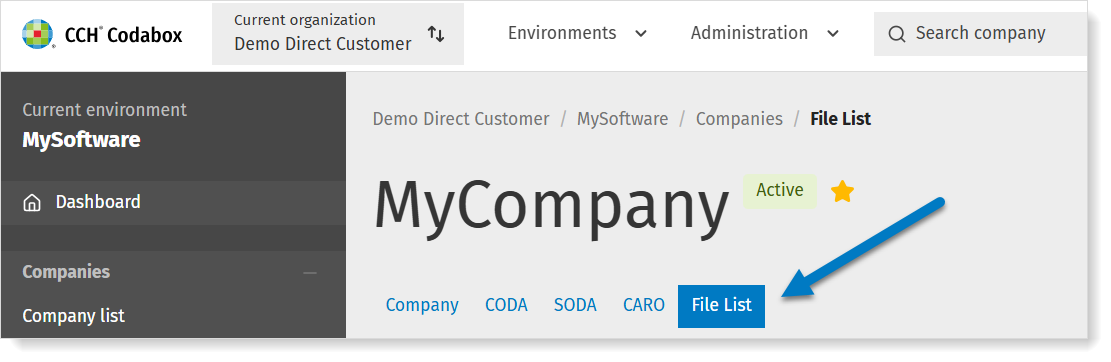Toggle the favorite star for MyCompany
This screenshot has width=1111, height=362.
point(842,191)
